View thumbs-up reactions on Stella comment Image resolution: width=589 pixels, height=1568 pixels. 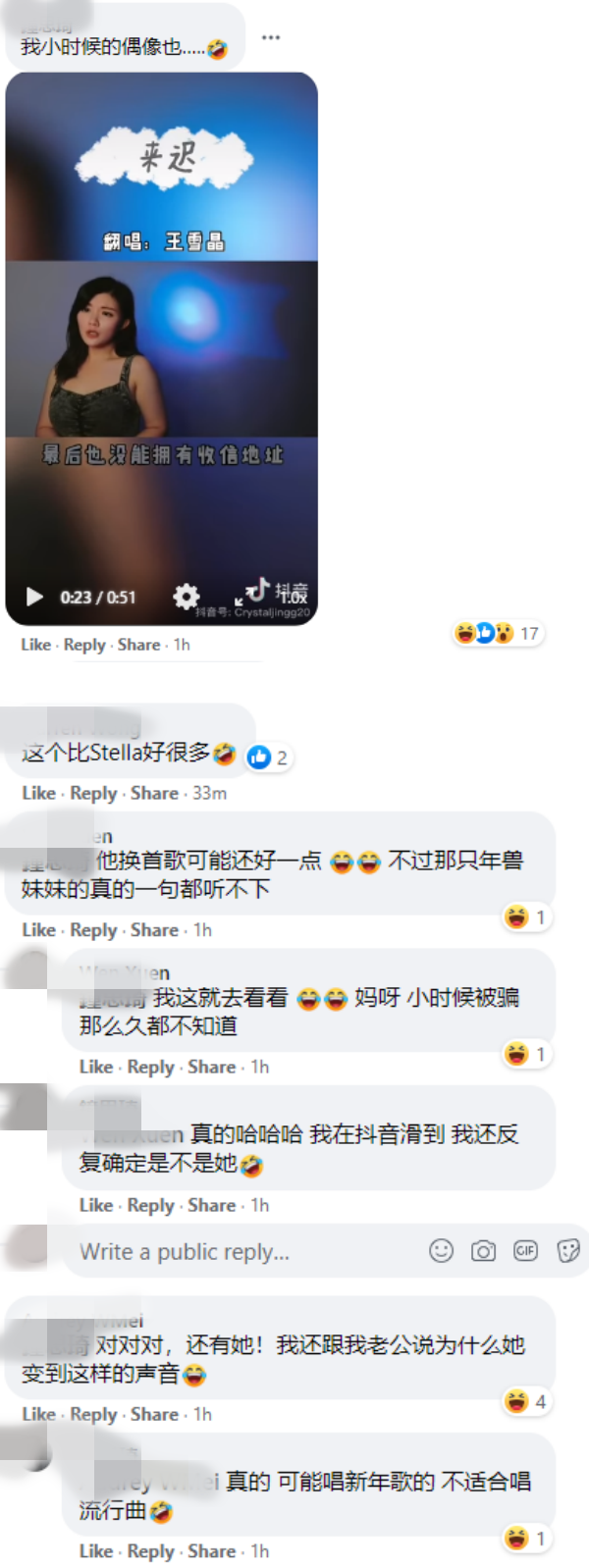tap(268, 757)
